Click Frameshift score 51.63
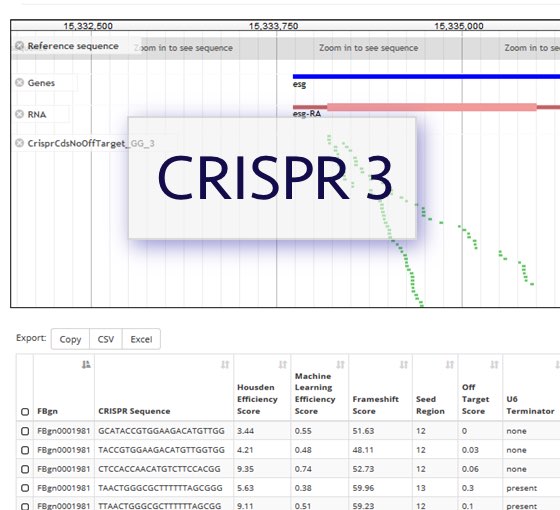This screenshot has width=560, height=510. coord(363,431)
